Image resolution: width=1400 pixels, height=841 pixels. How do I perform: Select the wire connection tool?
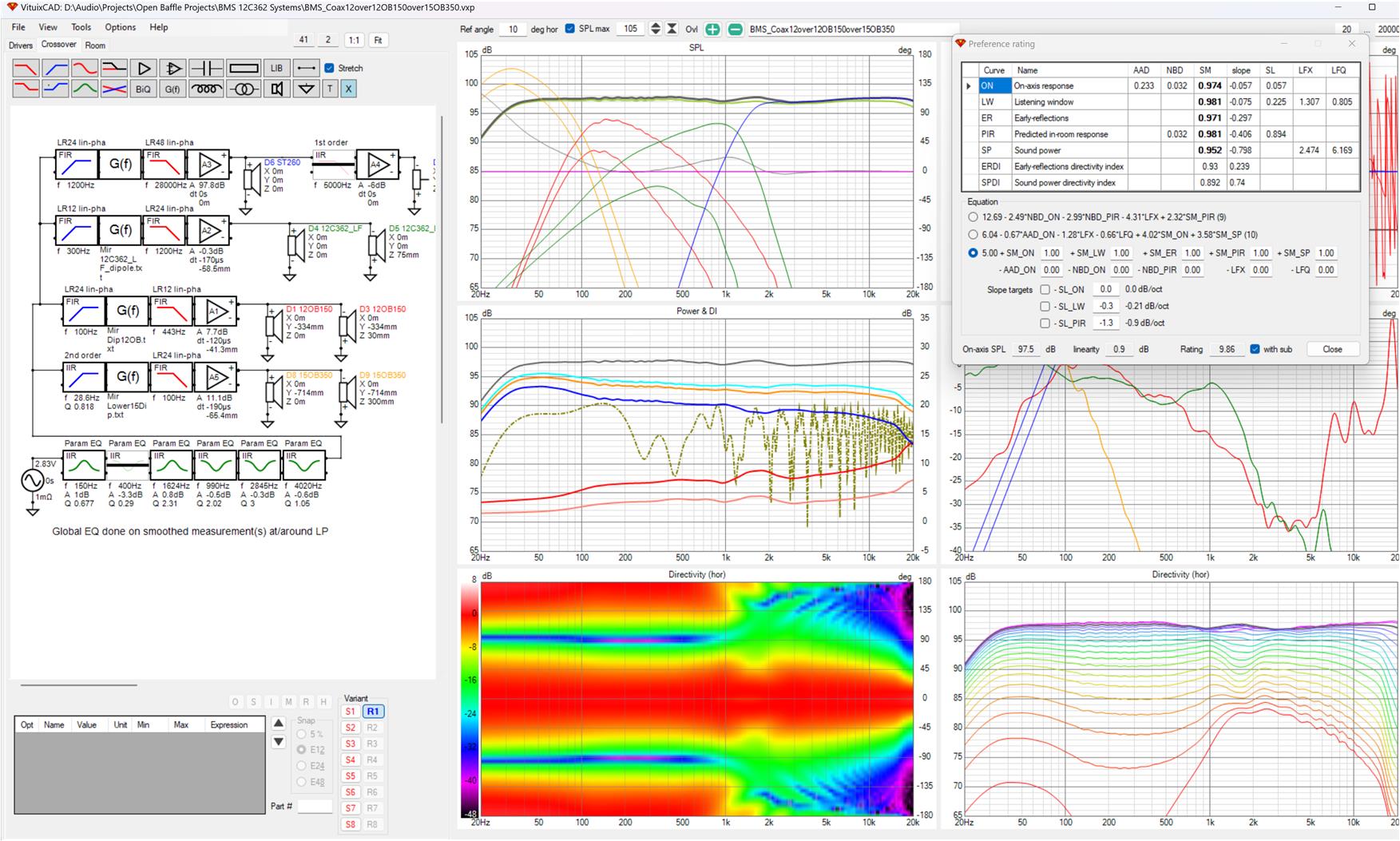tap(306, 69)
